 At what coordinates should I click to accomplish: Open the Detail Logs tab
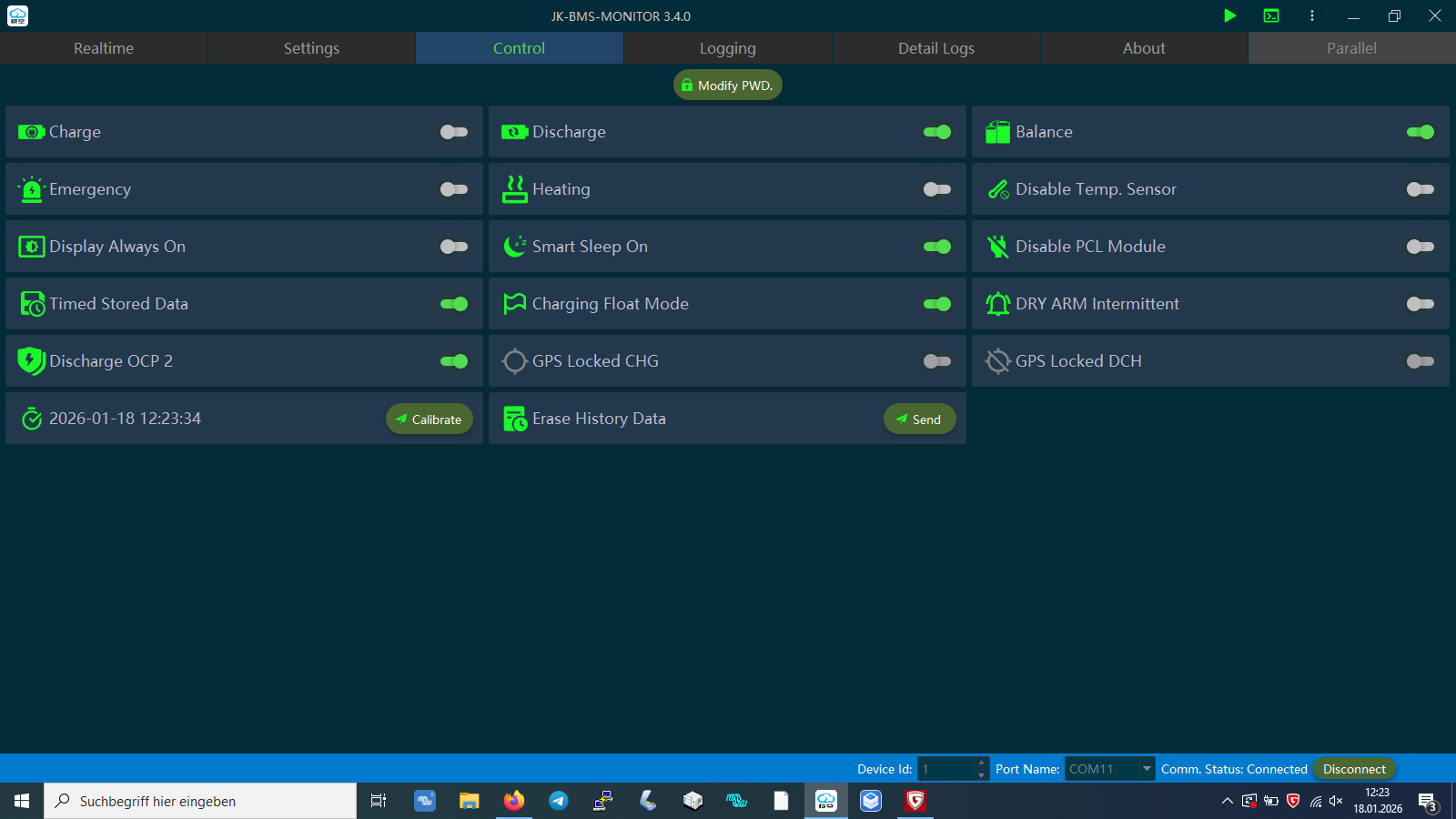(935, 48)
